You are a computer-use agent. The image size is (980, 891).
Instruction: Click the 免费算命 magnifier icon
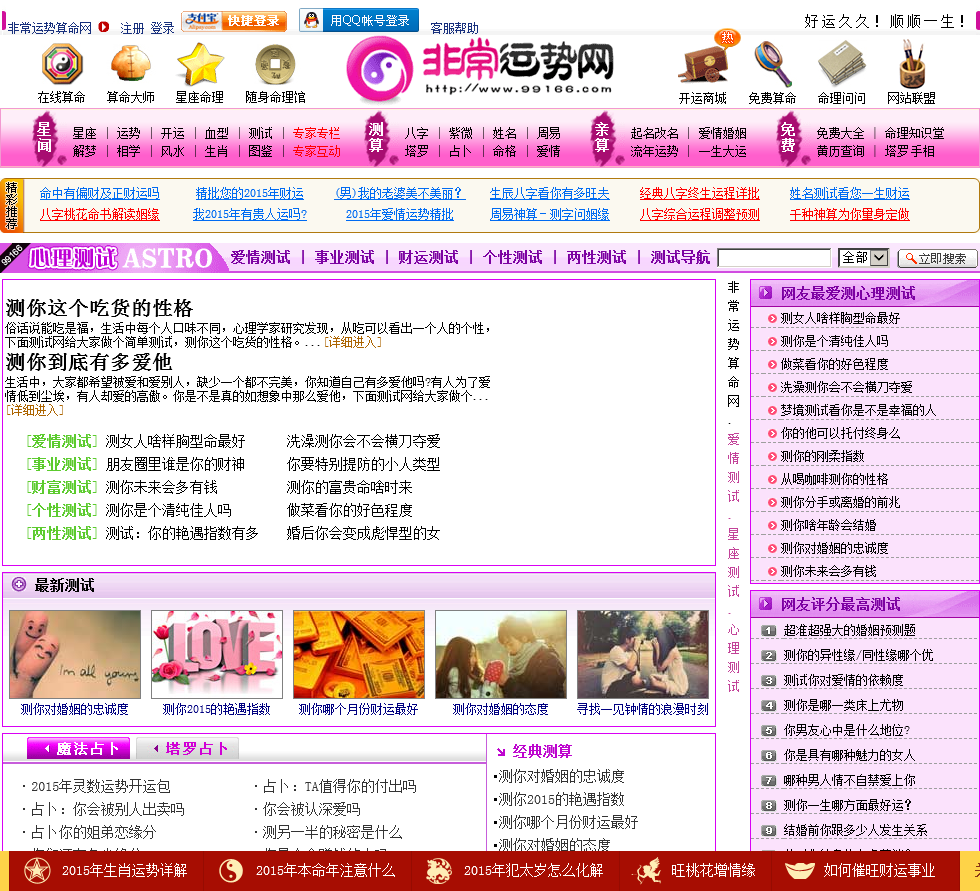772,64
